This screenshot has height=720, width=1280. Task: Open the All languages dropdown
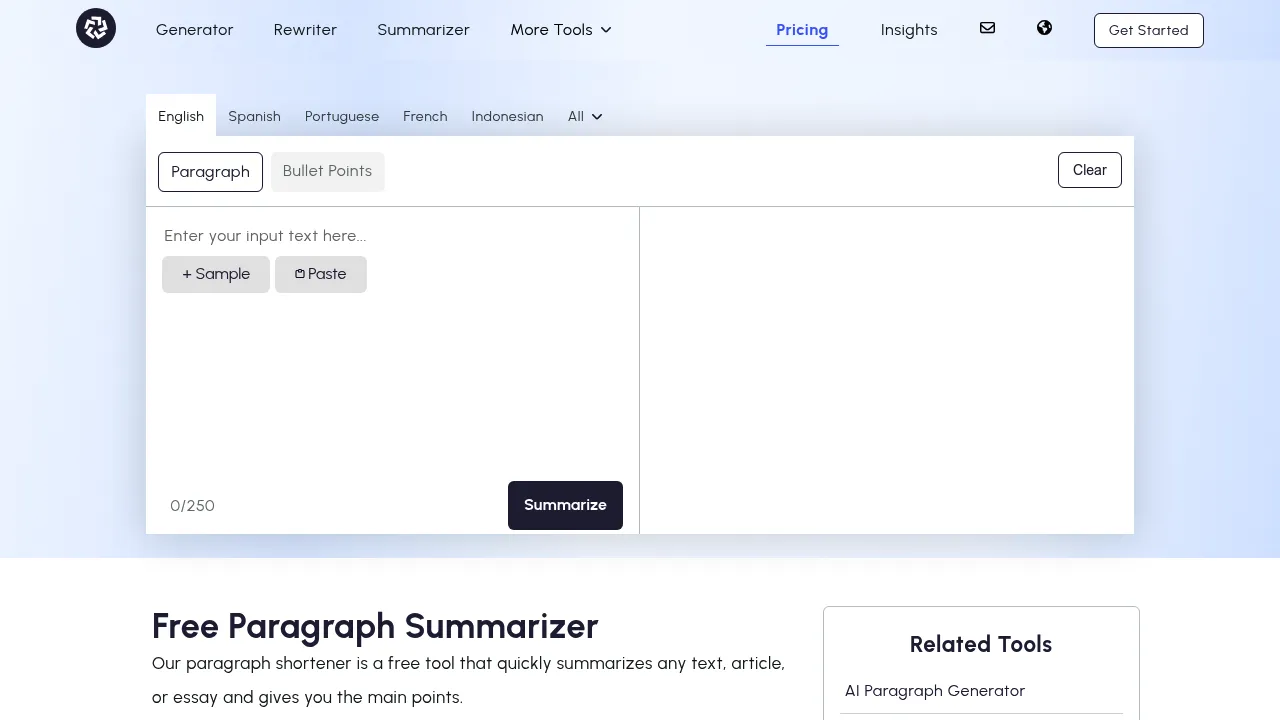point(584,116)
